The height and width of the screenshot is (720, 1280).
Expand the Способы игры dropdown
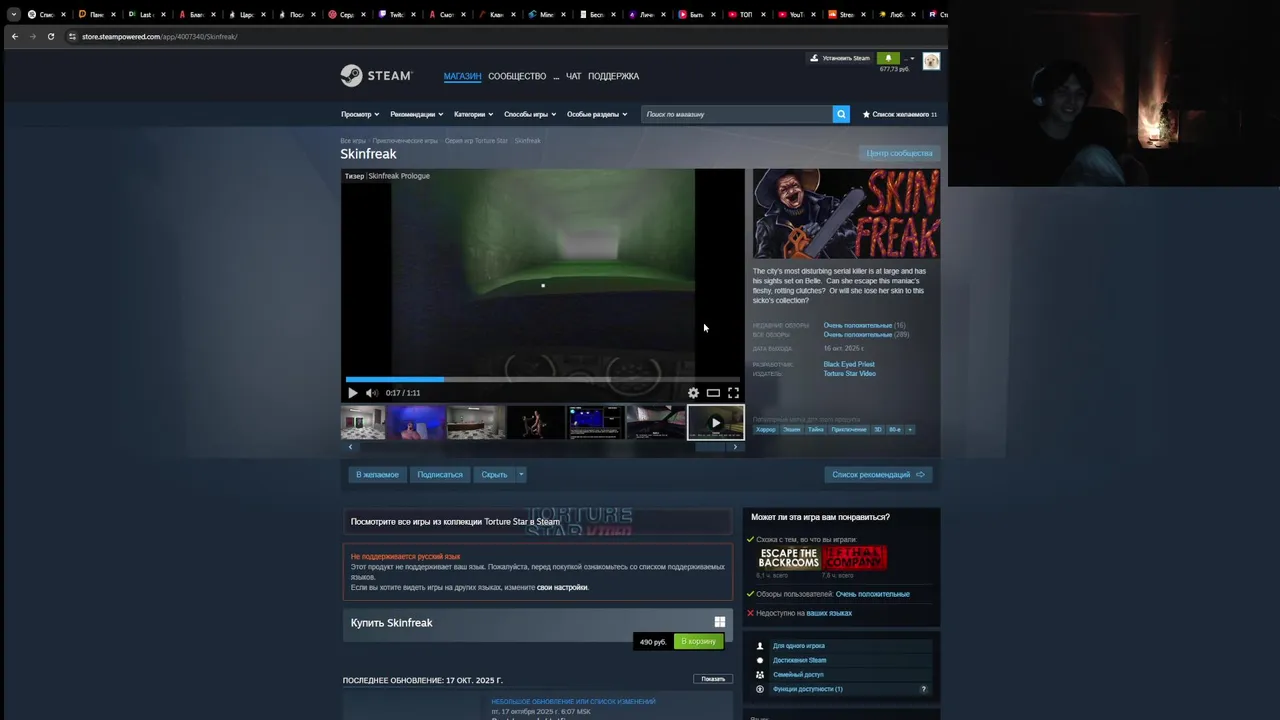tap(530, 114)
